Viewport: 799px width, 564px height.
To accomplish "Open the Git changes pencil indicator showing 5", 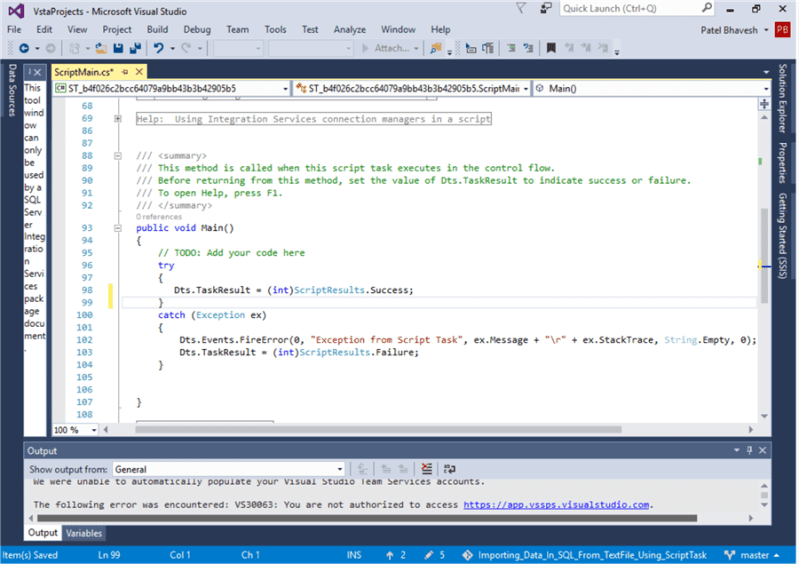I will pos(435,555).
